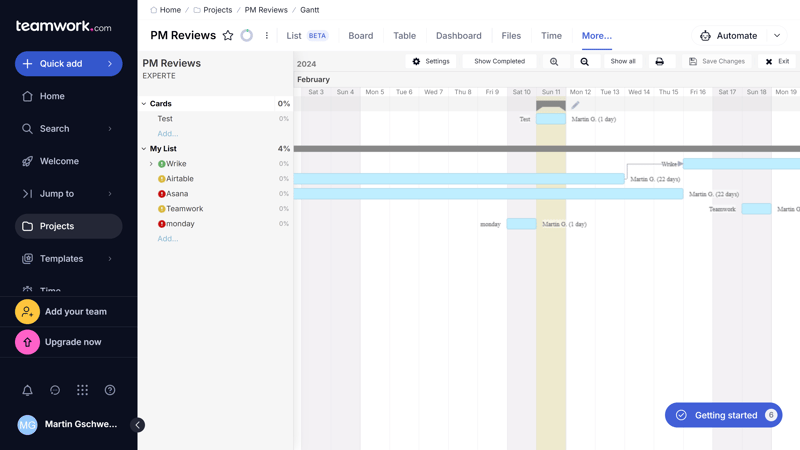Zoom in on the Gantt chart
The height and width of the screenshot is (450, 800).
point(554,62)
